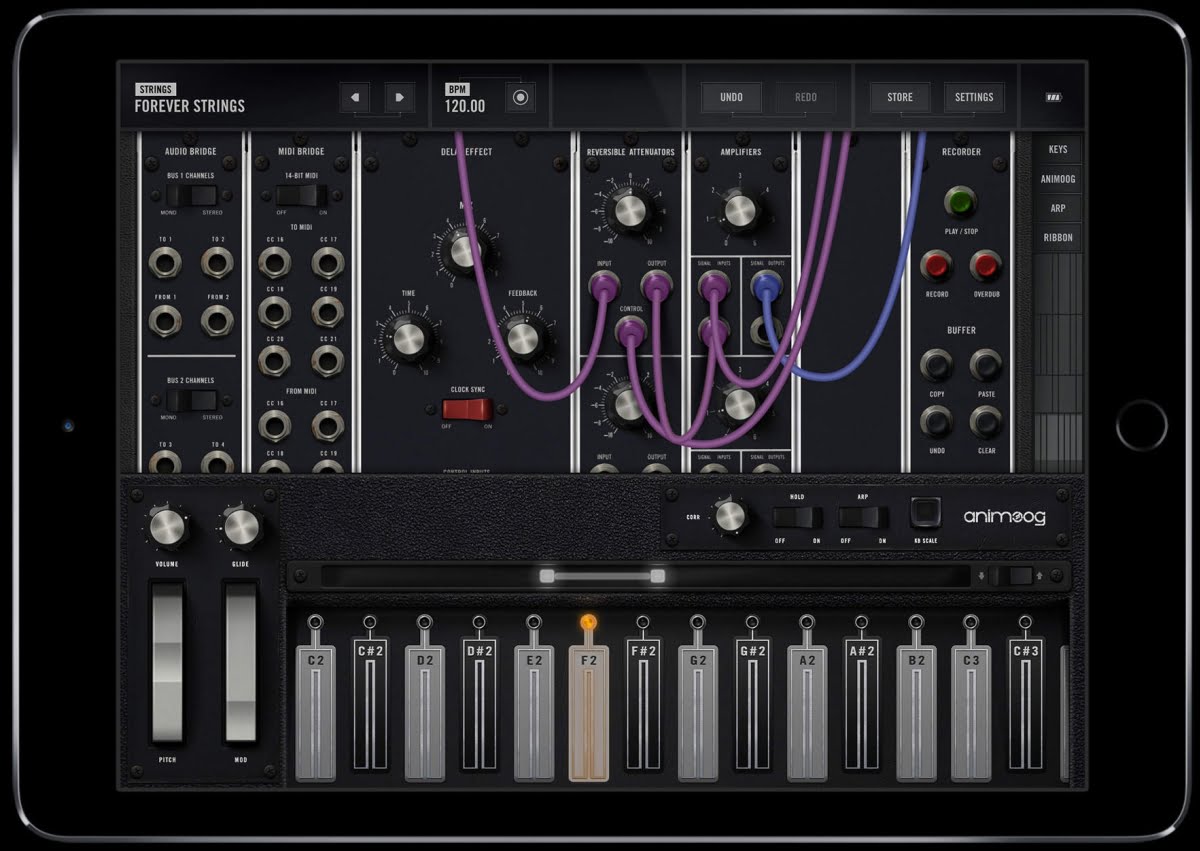The width and height of the screenshot is (1200, 851).
Task: Play the C3 key
Action: (971, 712)
